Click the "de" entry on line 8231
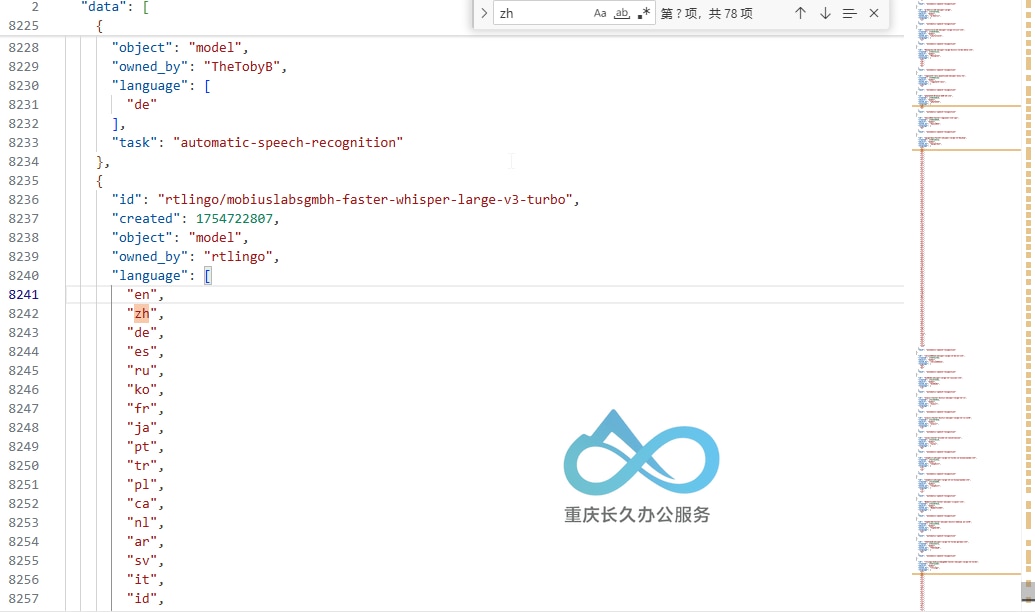 (x=142, y=104)
